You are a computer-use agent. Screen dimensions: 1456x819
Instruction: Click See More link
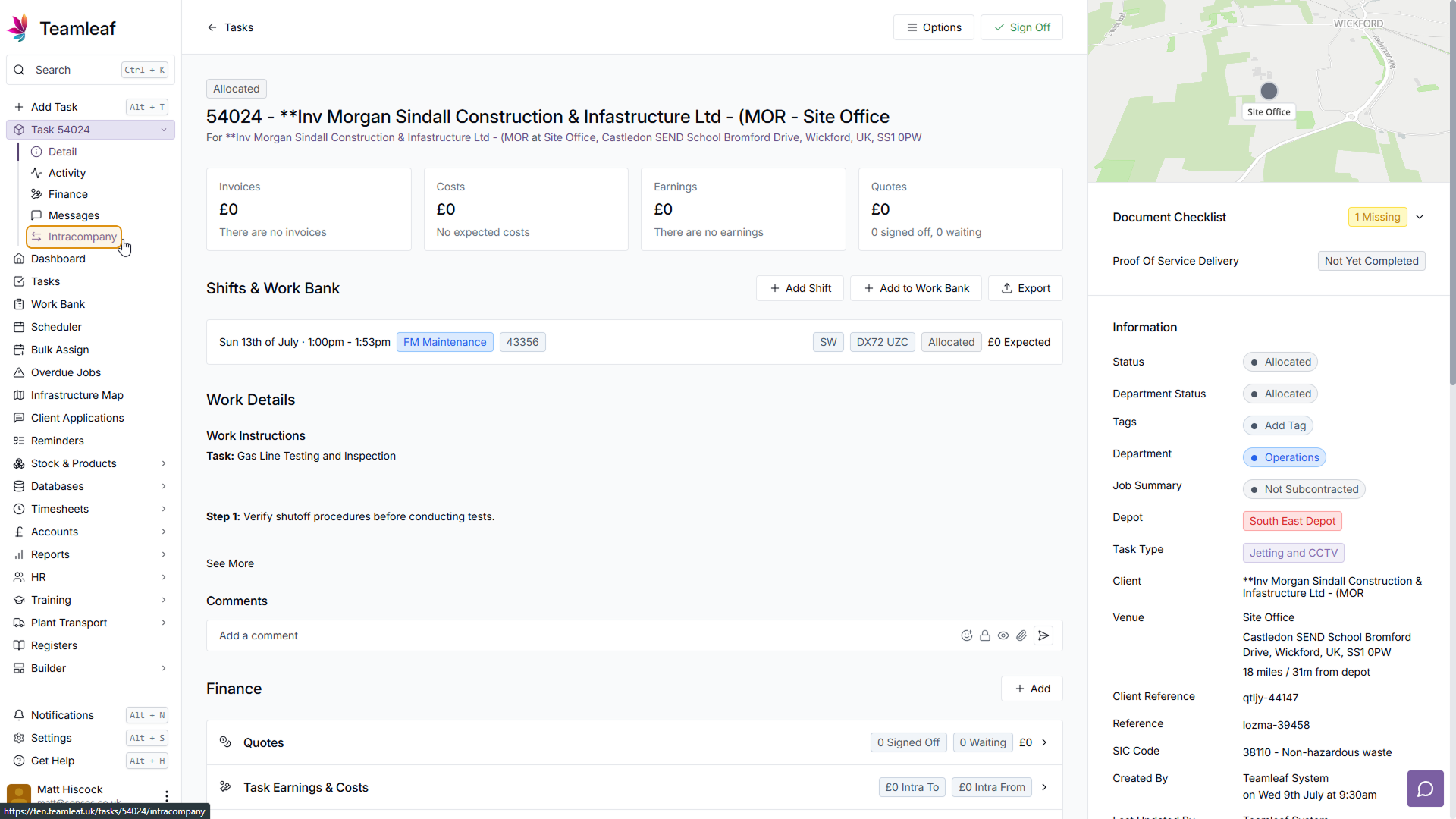tap(230, 563)
